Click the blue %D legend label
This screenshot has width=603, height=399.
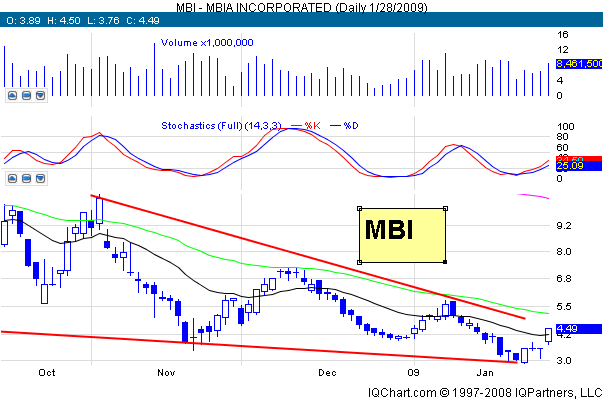[x=351, y=126]
